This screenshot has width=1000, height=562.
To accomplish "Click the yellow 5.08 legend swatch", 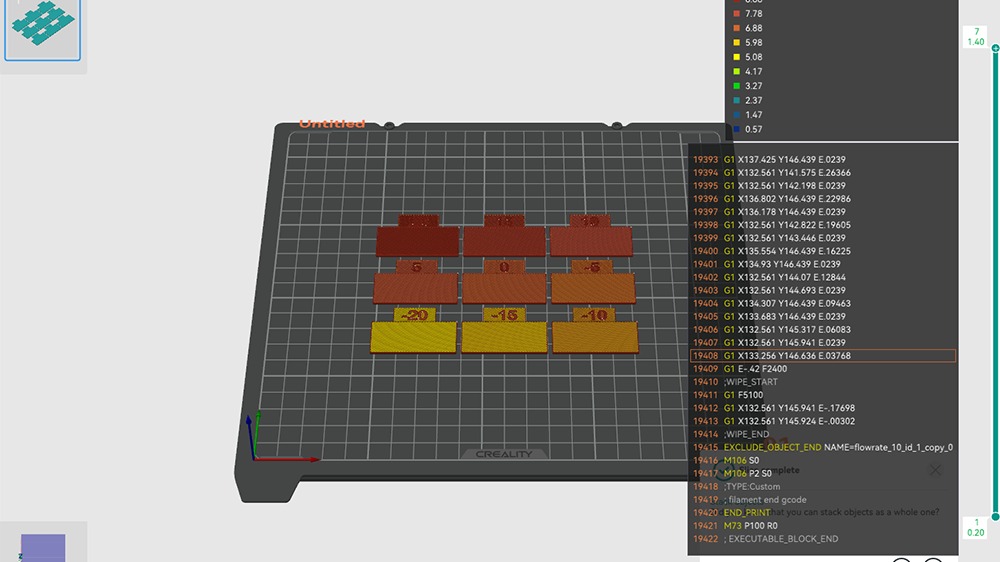I will point(737,57).
